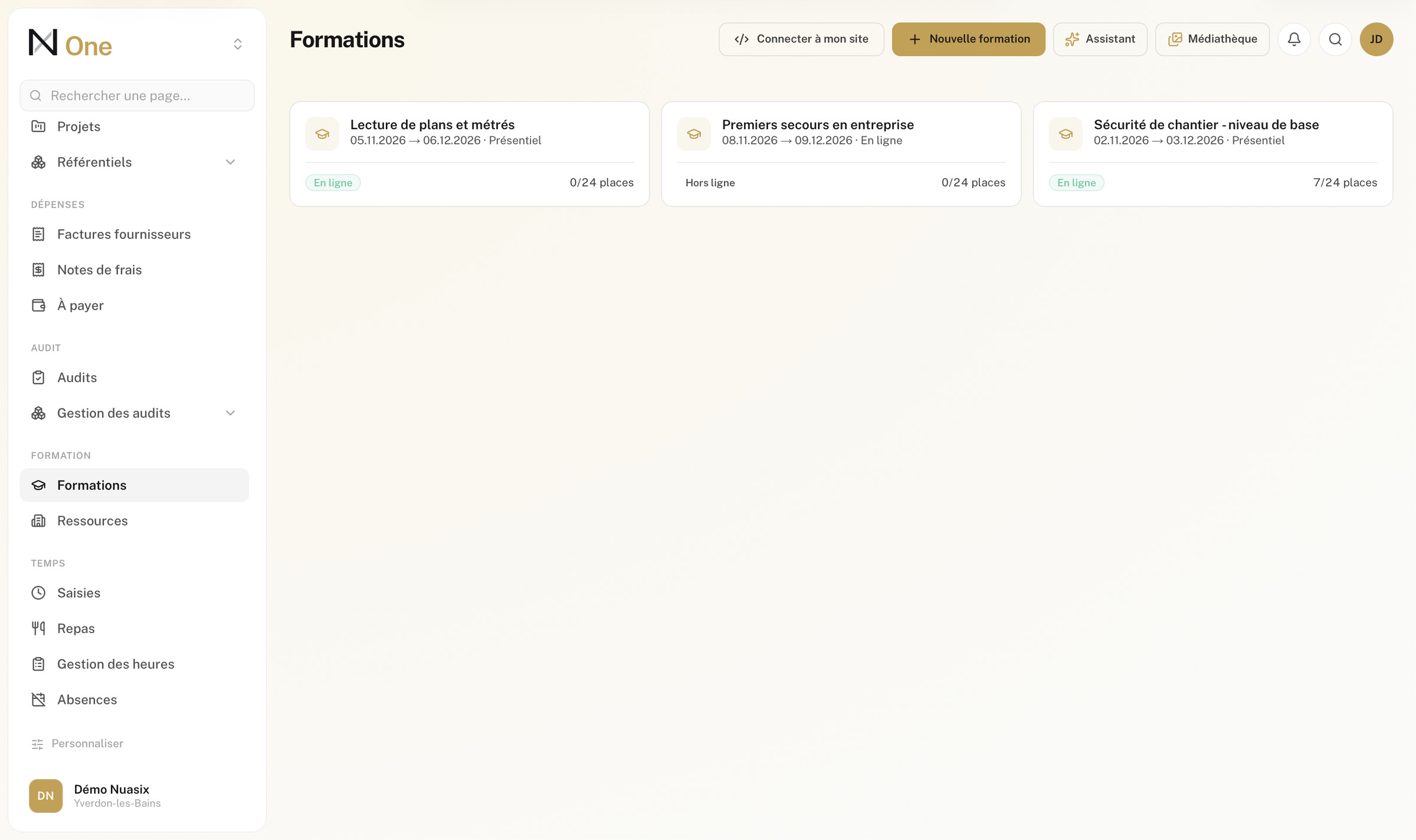Viewport: 1416px width, 840px height.
Task: Go to Factures fournisseurs
Action: pyautogui.click(x=135, y=234)
